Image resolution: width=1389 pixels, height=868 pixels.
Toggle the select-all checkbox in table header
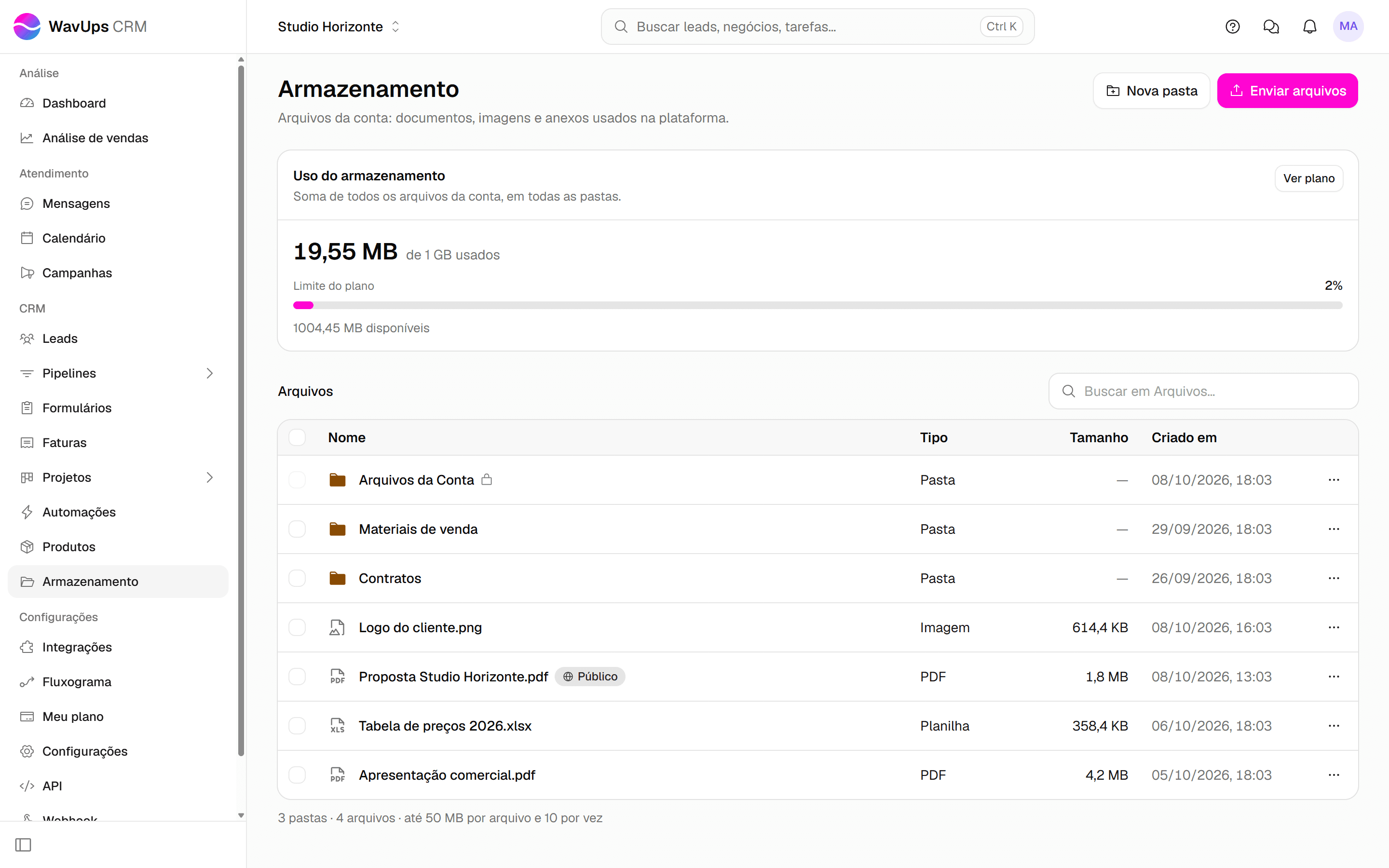pos(297,437)
